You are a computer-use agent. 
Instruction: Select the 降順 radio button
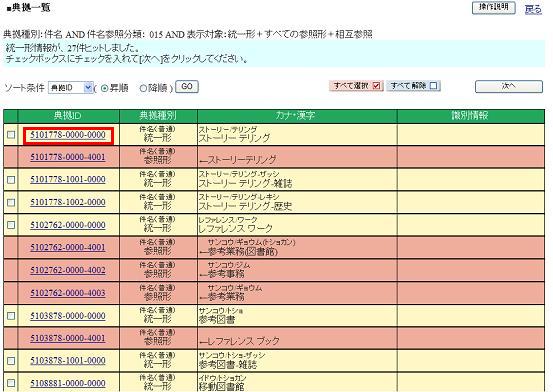(x=143, y=88)
